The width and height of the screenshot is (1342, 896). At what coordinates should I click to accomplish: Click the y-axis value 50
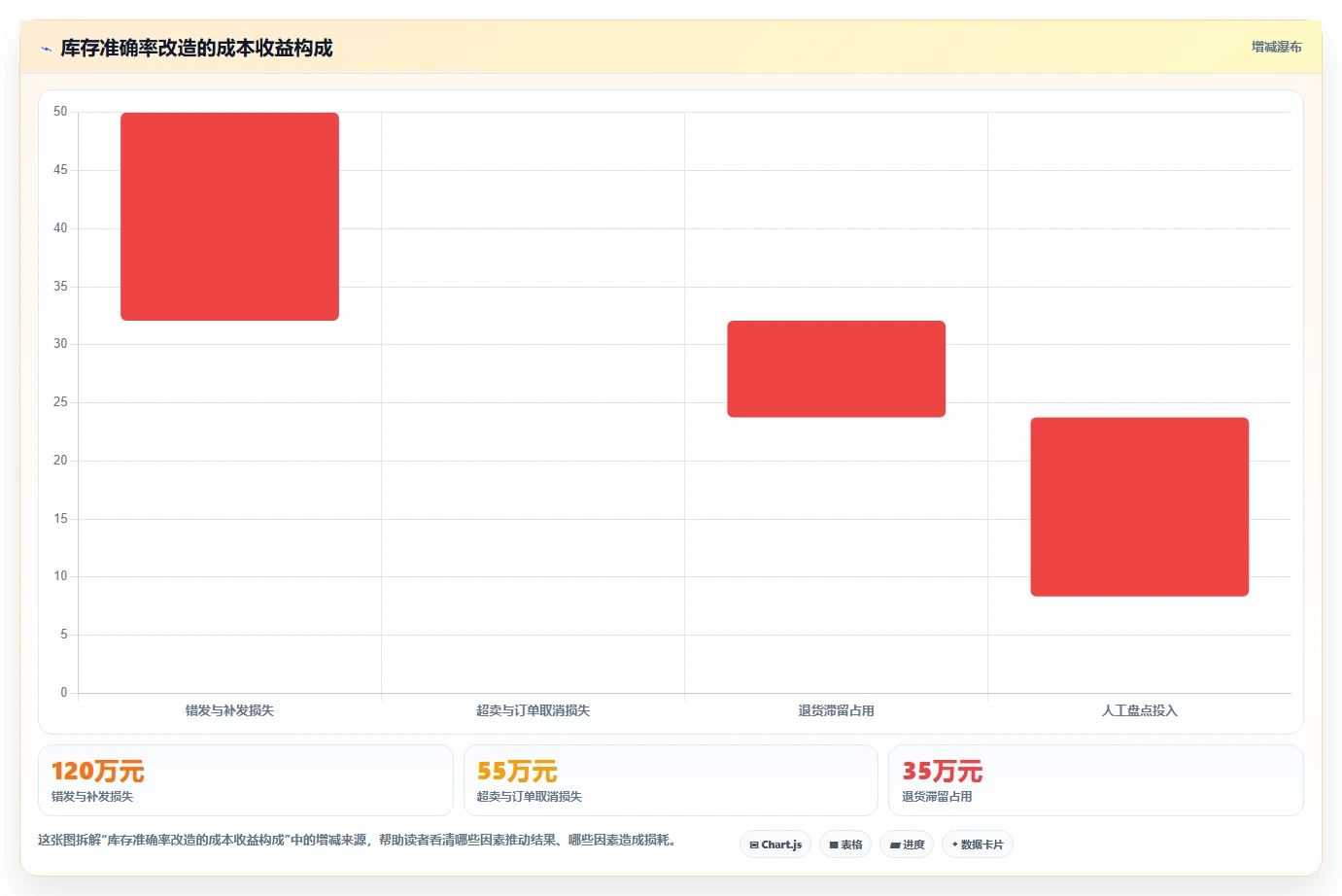[x=60, y=112]
